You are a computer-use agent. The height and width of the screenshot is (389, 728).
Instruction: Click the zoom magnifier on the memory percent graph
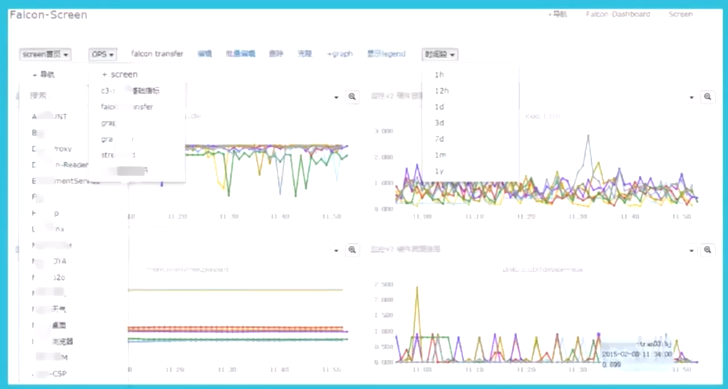coord(352,250)
